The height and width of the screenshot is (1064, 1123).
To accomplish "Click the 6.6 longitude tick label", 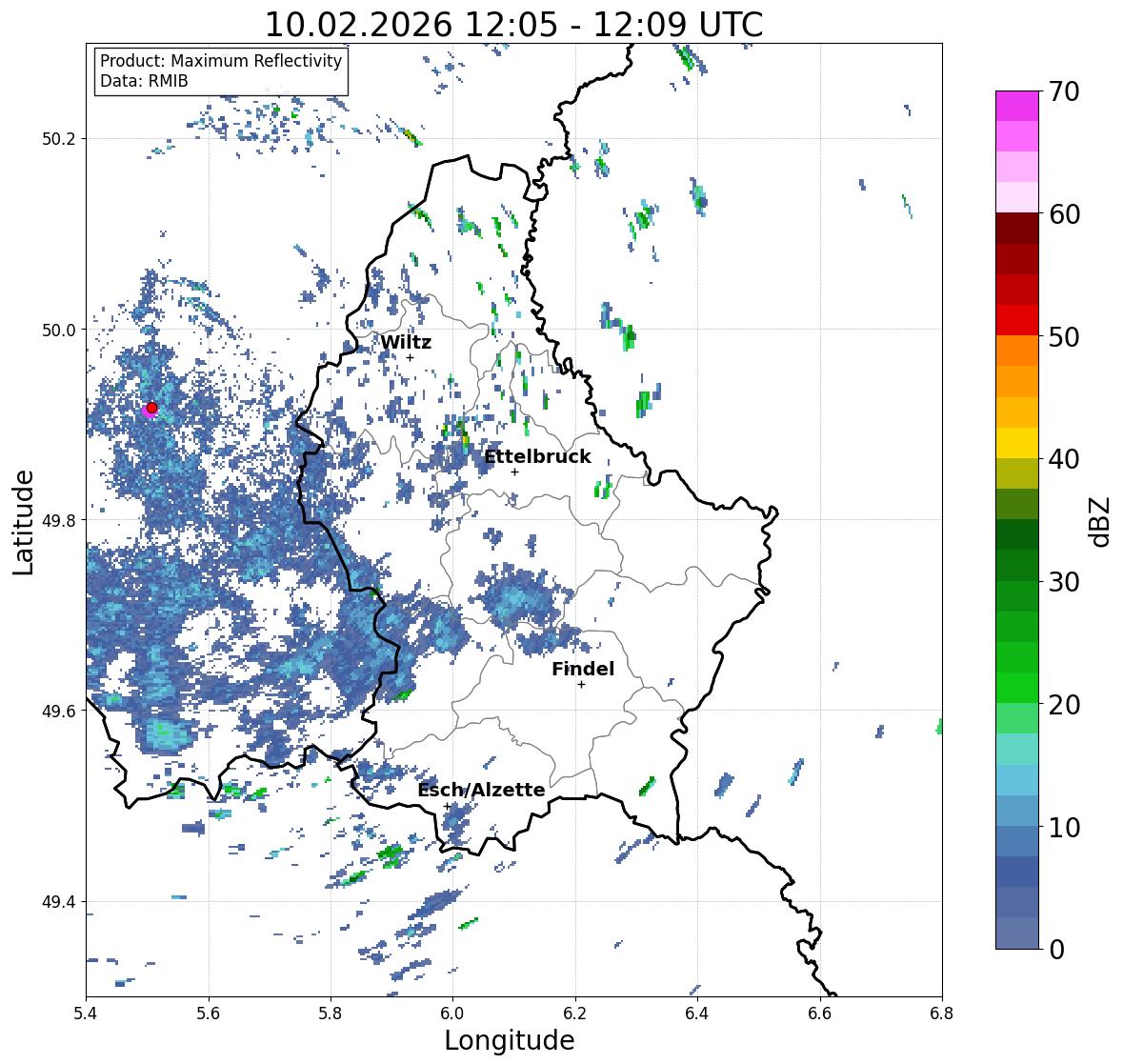I will coord(820,1014).
